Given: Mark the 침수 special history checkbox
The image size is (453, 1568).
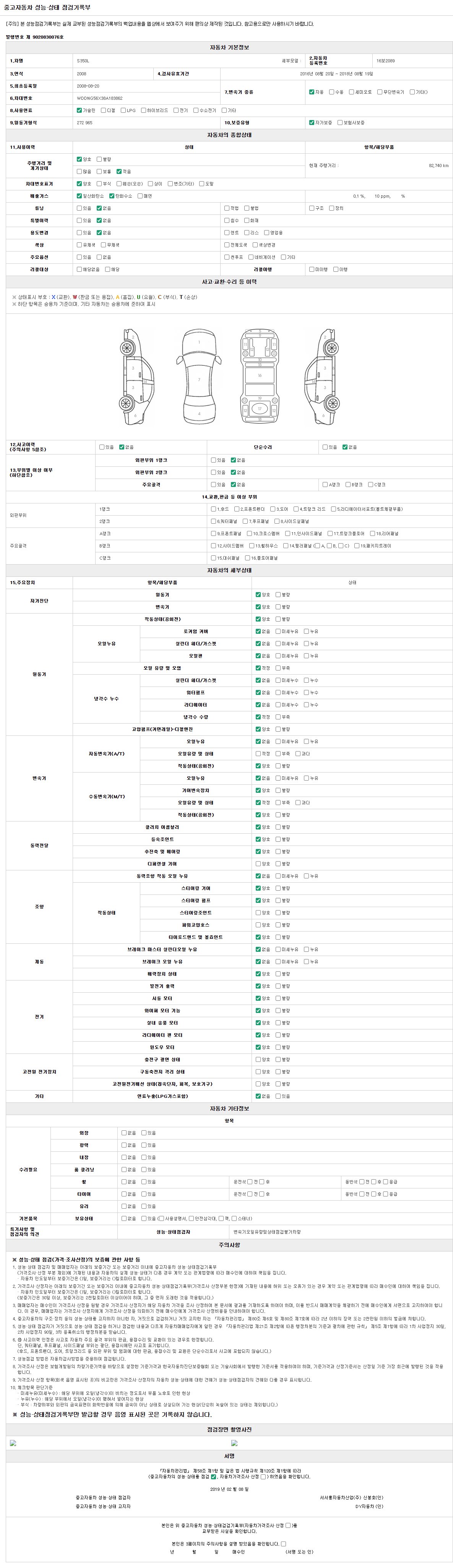Looking at the screenshot, I should point(226,220).
